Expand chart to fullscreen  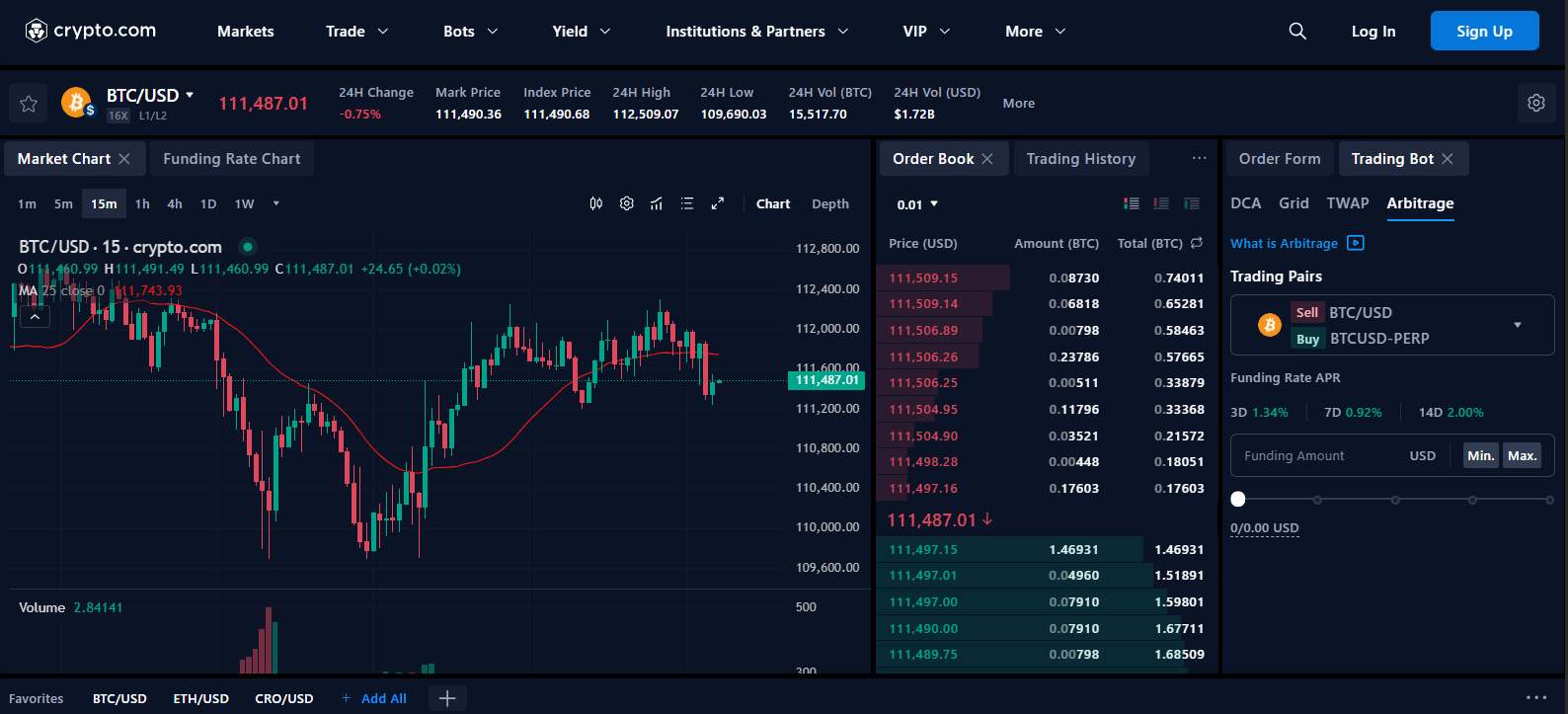click(718, 203)
